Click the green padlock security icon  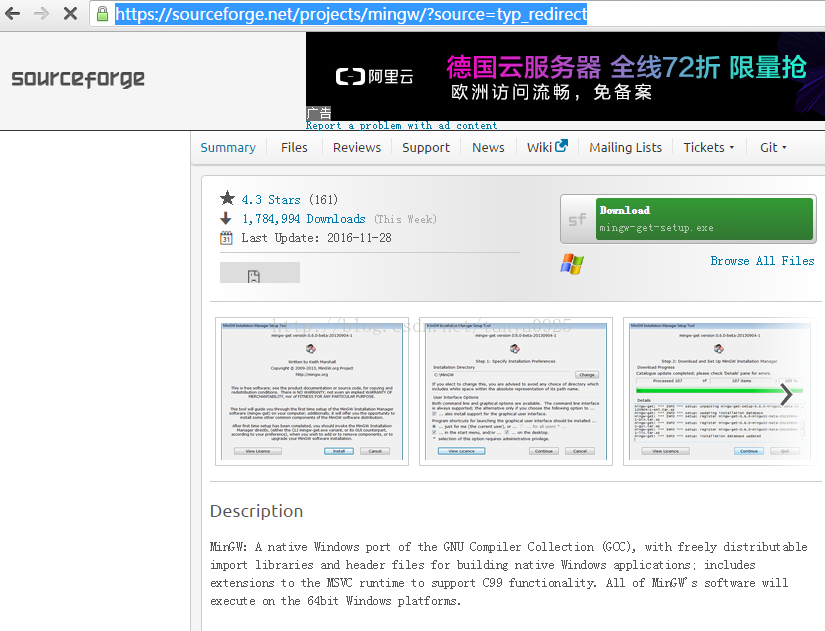pyautogui.click(x=103, y=14)
